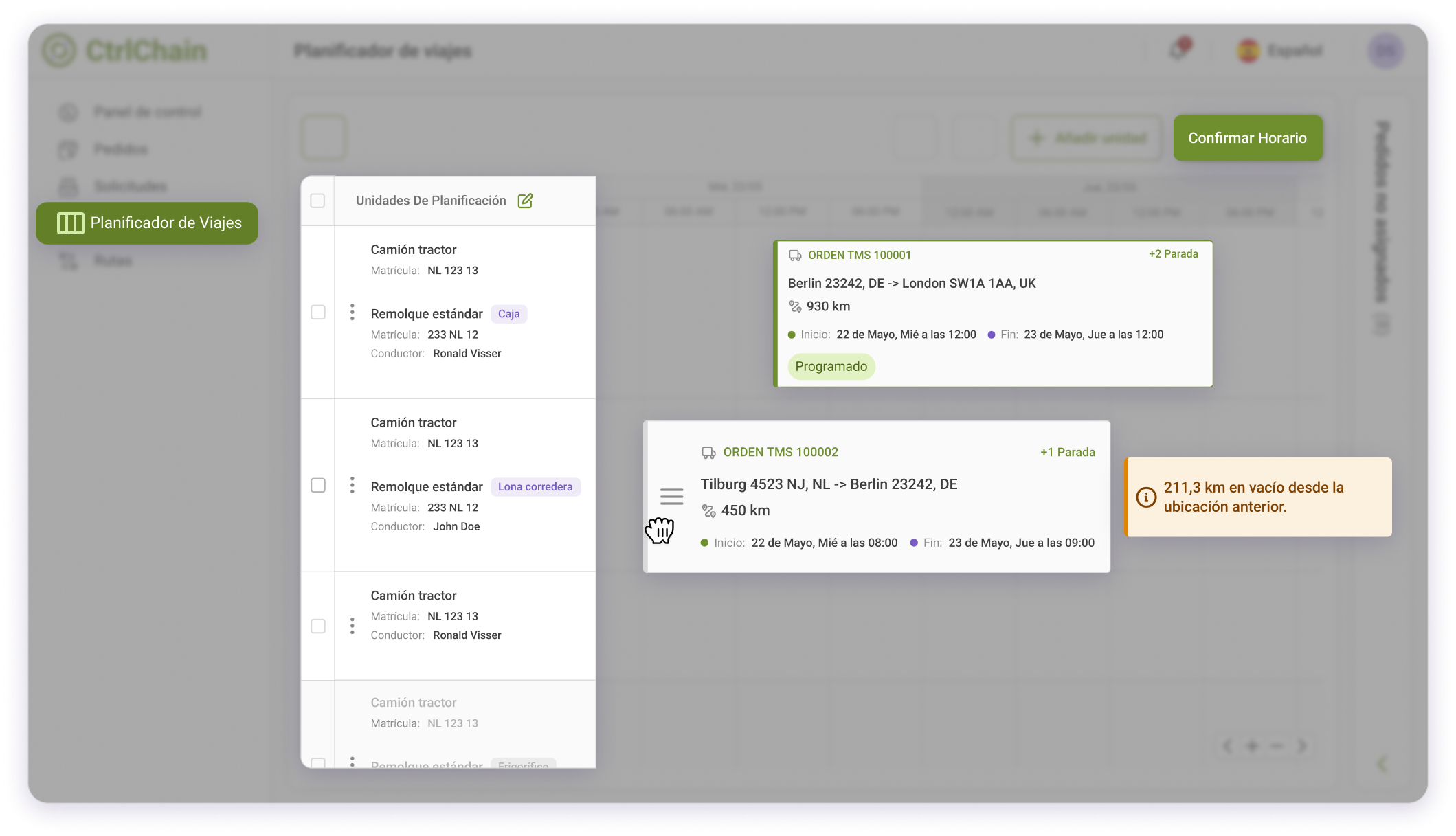1456x836 pixels.
Task: Show the +1 Parada stop
Action: click(1067, 452)
